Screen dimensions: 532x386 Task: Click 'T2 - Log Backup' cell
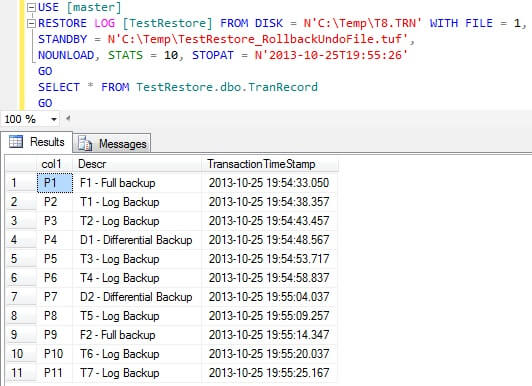click(x=137, y=221)
